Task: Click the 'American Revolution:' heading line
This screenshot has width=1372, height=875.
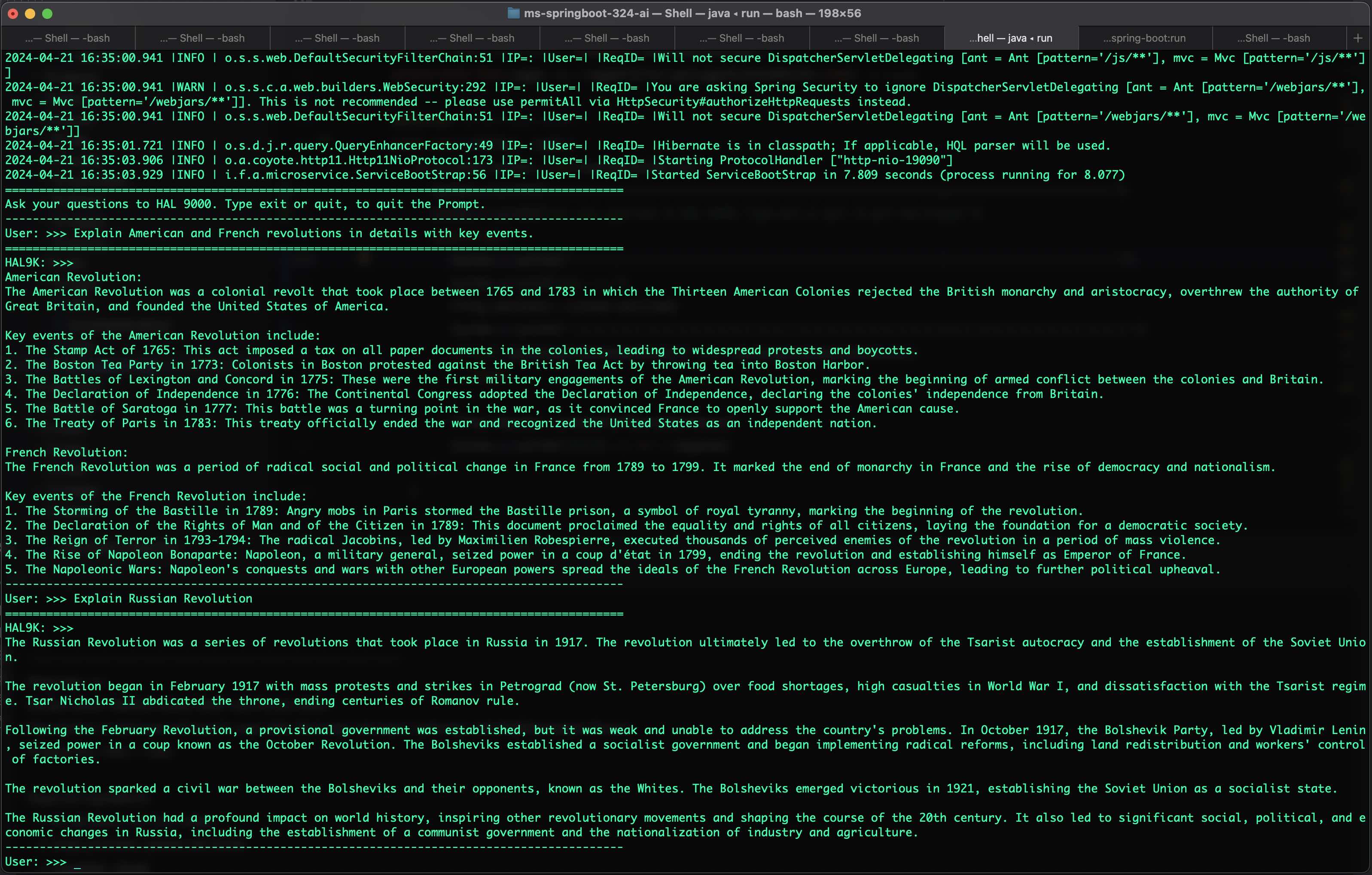Action: click(x=73, y=277)
